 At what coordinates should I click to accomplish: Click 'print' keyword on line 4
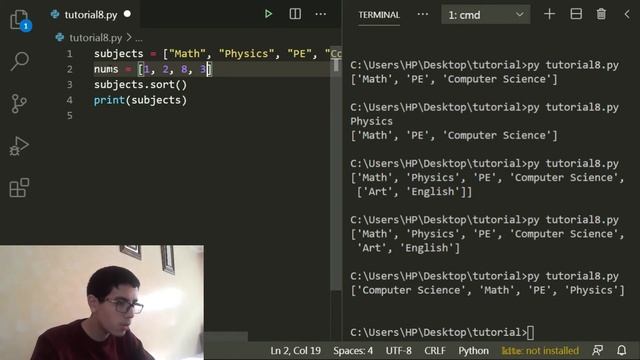(109, 100)
